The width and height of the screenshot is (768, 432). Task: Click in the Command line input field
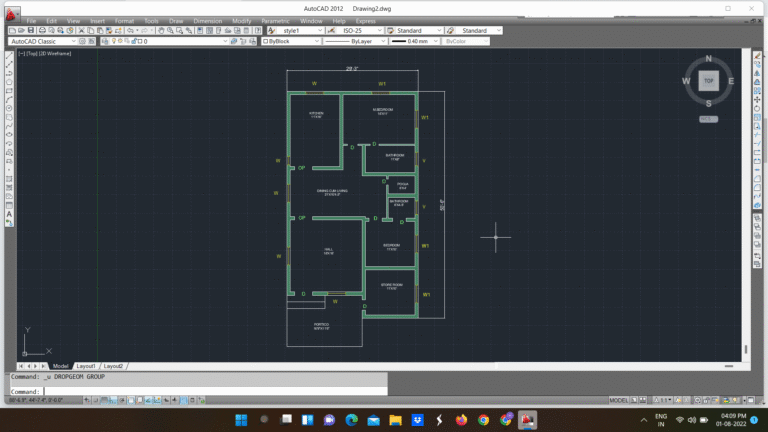pyautogui.click(x=216, y=391)
